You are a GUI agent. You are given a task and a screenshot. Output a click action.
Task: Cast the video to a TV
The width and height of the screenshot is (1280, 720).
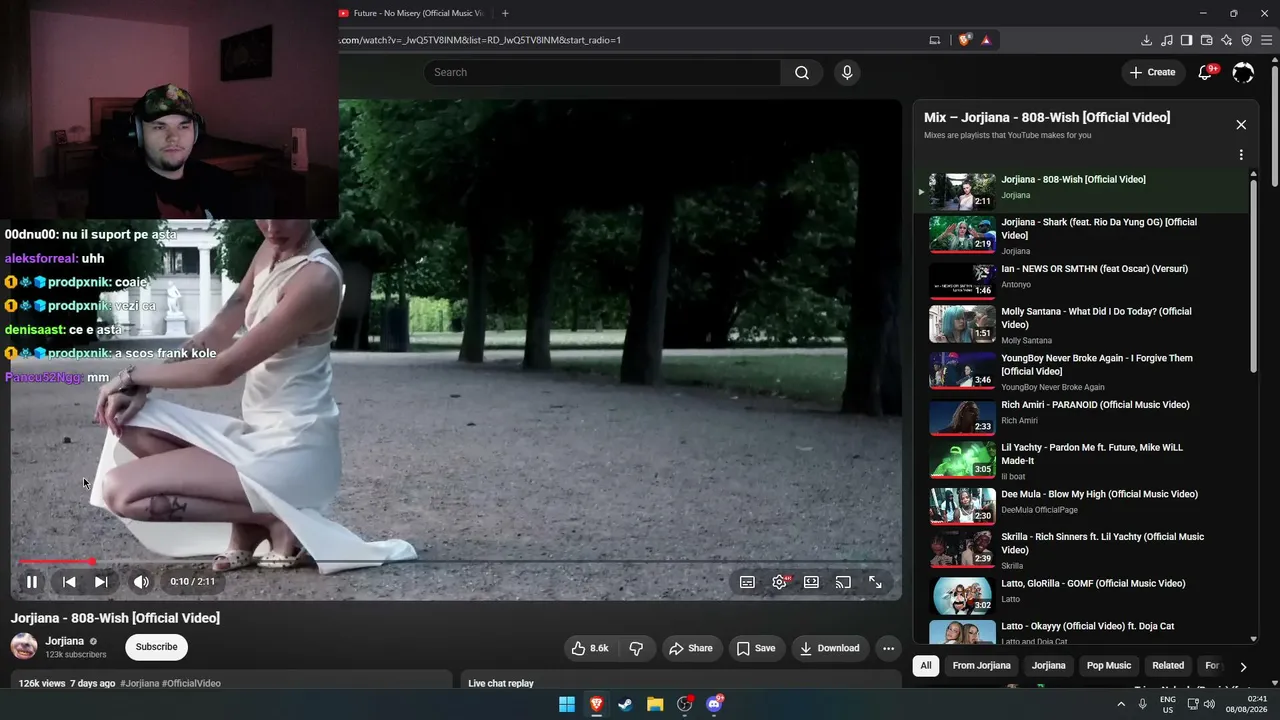tap(843, 582)
